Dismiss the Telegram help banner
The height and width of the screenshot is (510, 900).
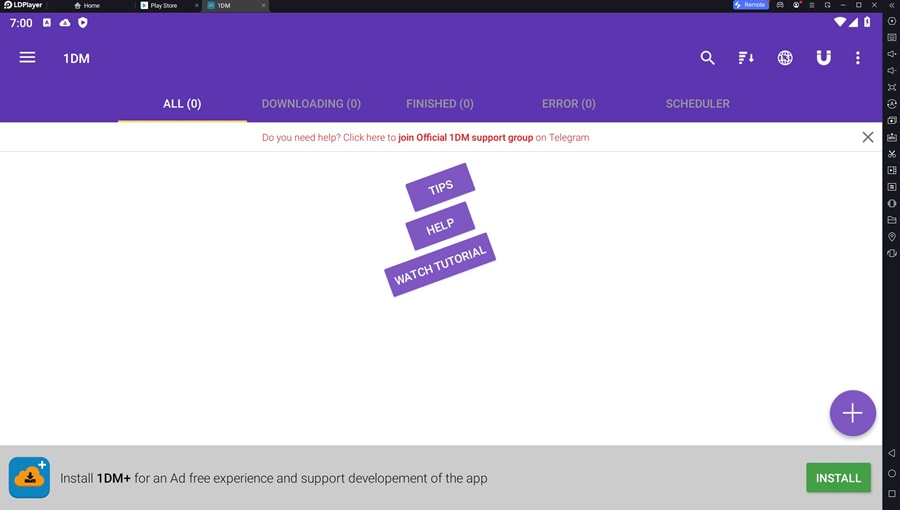[867, 137]
